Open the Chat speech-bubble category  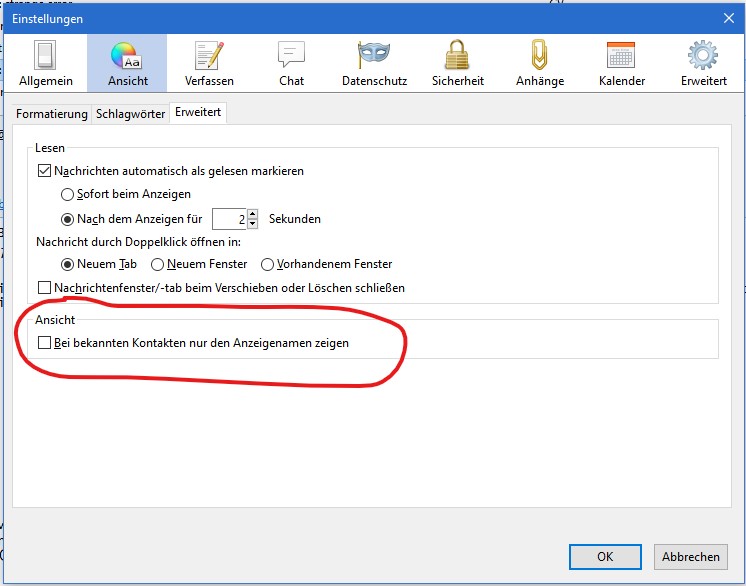(x=291, y=63)
